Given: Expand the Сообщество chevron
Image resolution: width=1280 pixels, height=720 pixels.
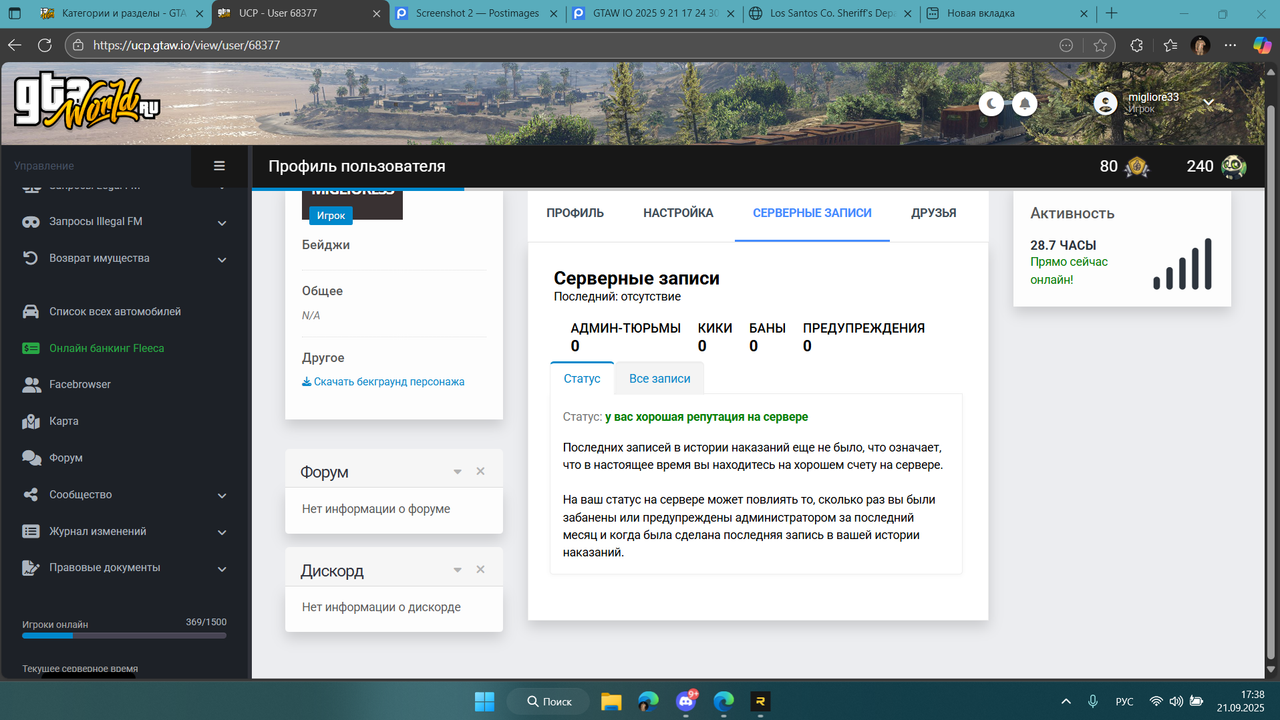Looking at the screenshot, I should 222,495.
